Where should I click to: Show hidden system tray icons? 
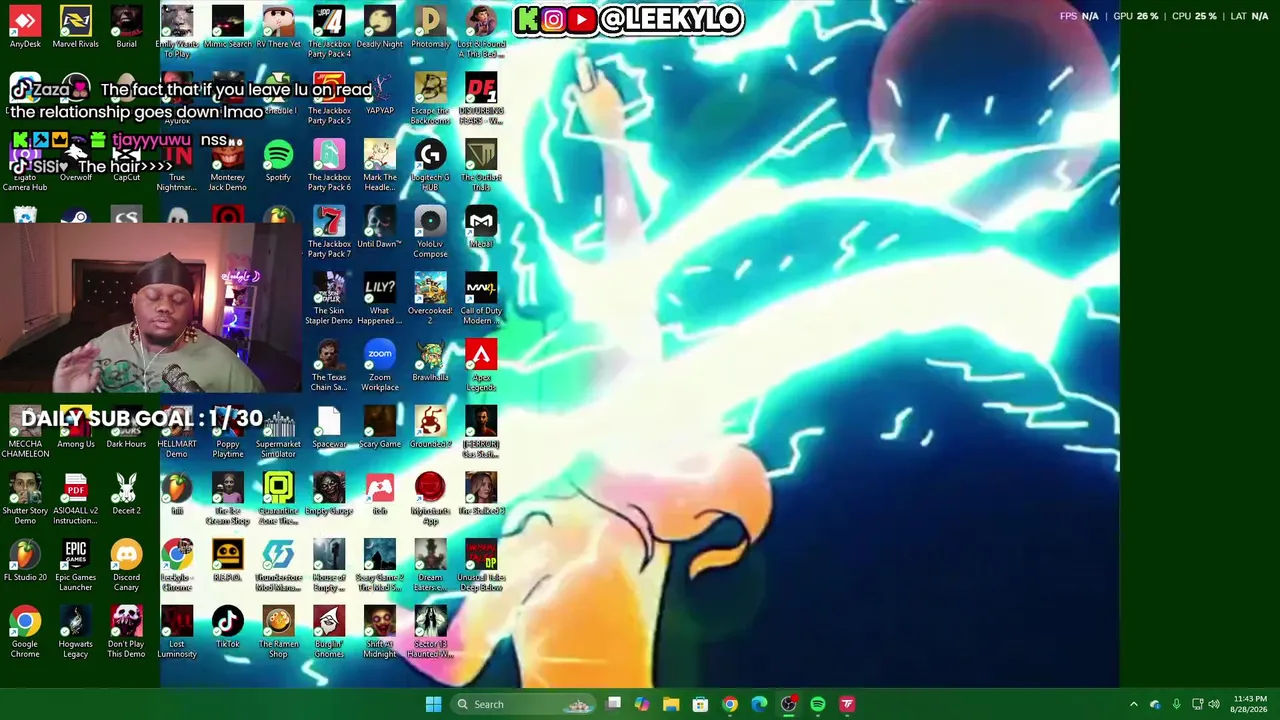click(x=1133, y=704)
